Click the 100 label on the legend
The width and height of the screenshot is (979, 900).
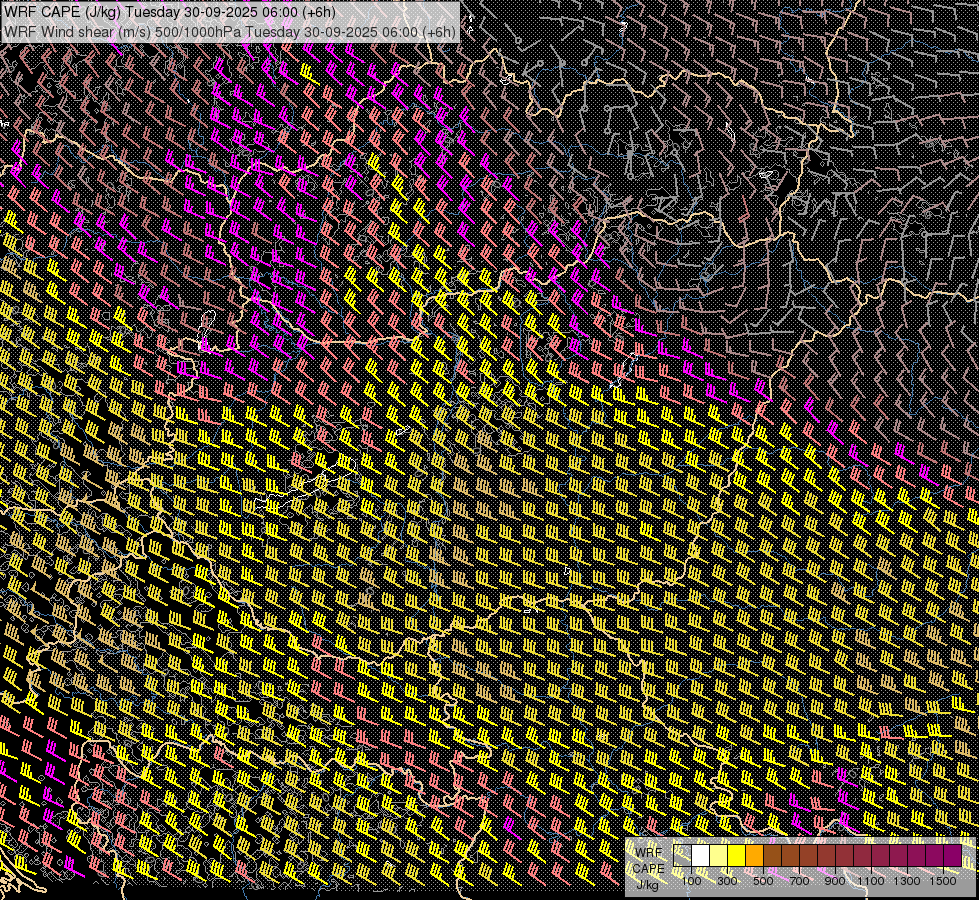click(691, 881)
